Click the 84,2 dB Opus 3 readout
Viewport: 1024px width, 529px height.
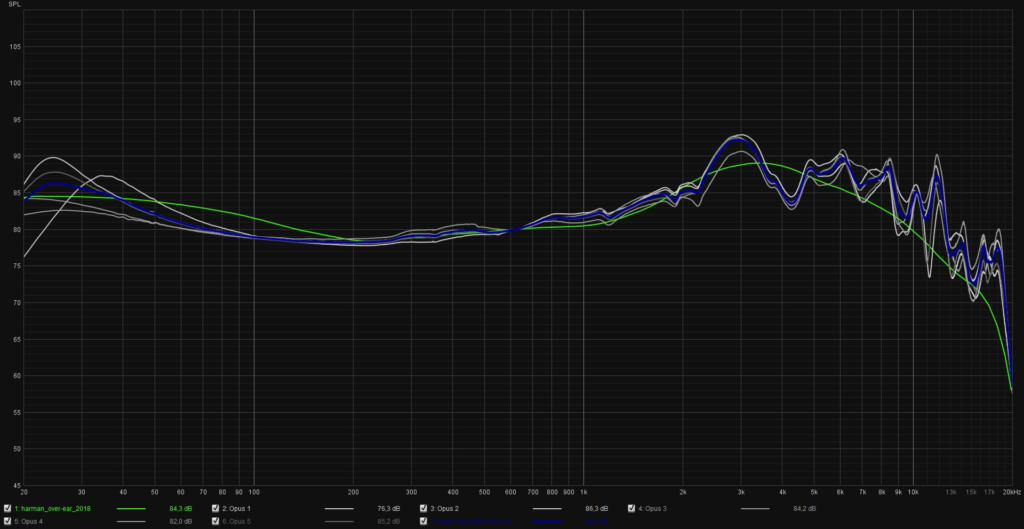[x=805, y=508]
